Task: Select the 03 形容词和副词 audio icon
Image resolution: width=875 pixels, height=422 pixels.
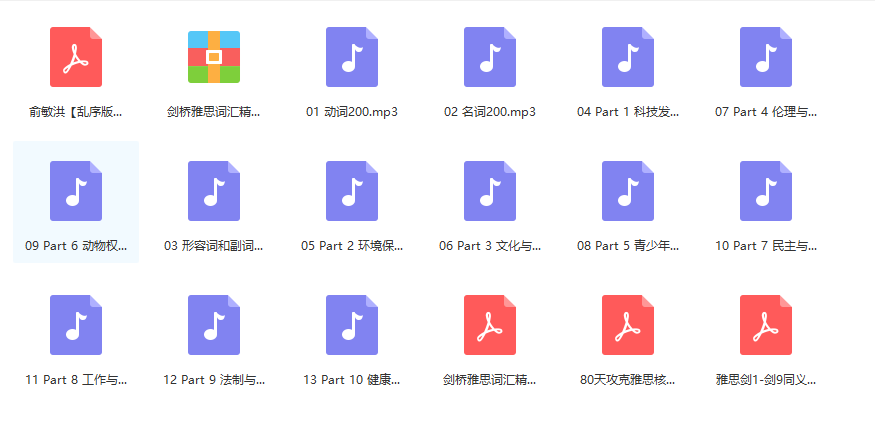Action: point(214,191)
